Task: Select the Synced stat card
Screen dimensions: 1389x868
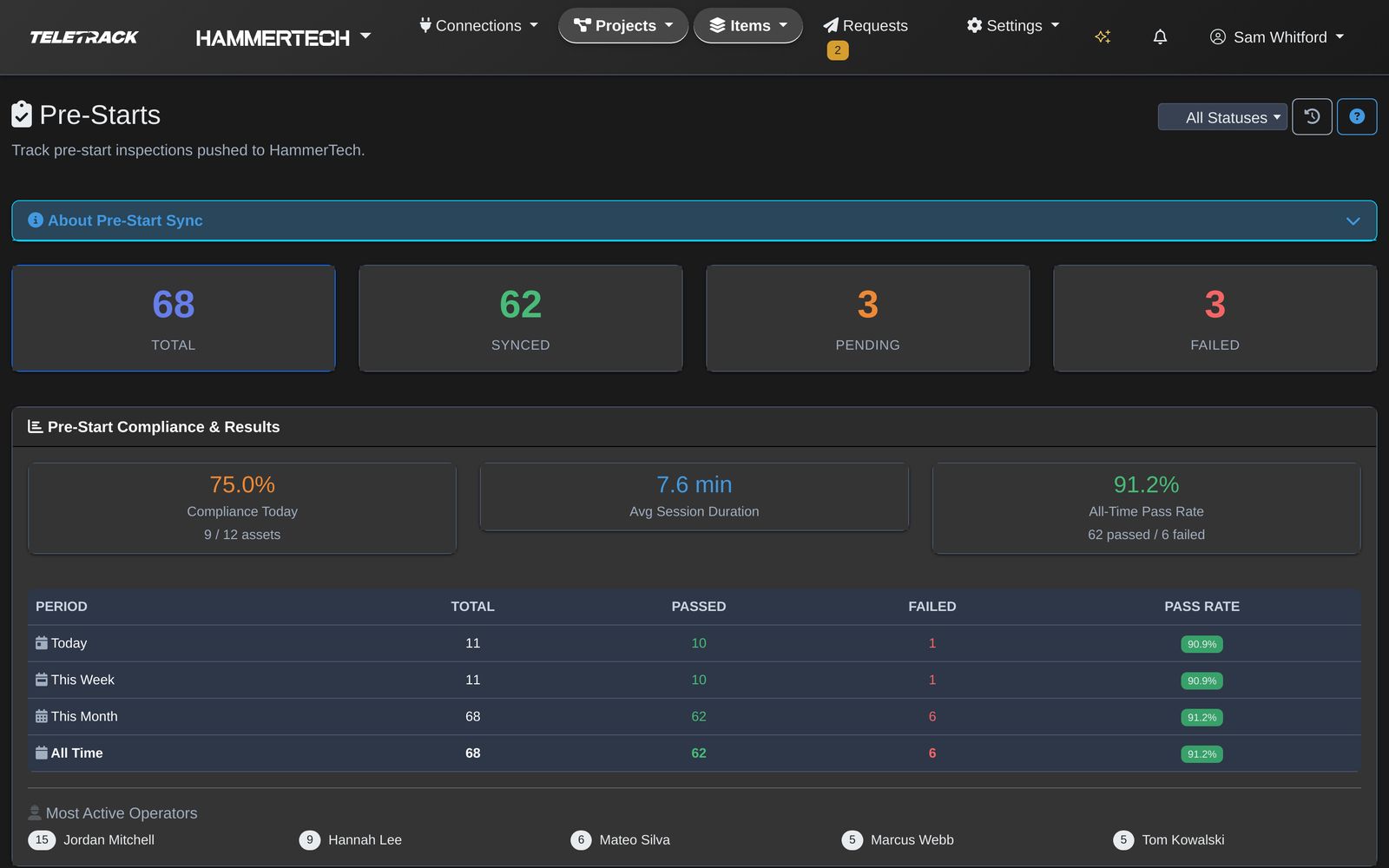Action: tap(520, 319)
